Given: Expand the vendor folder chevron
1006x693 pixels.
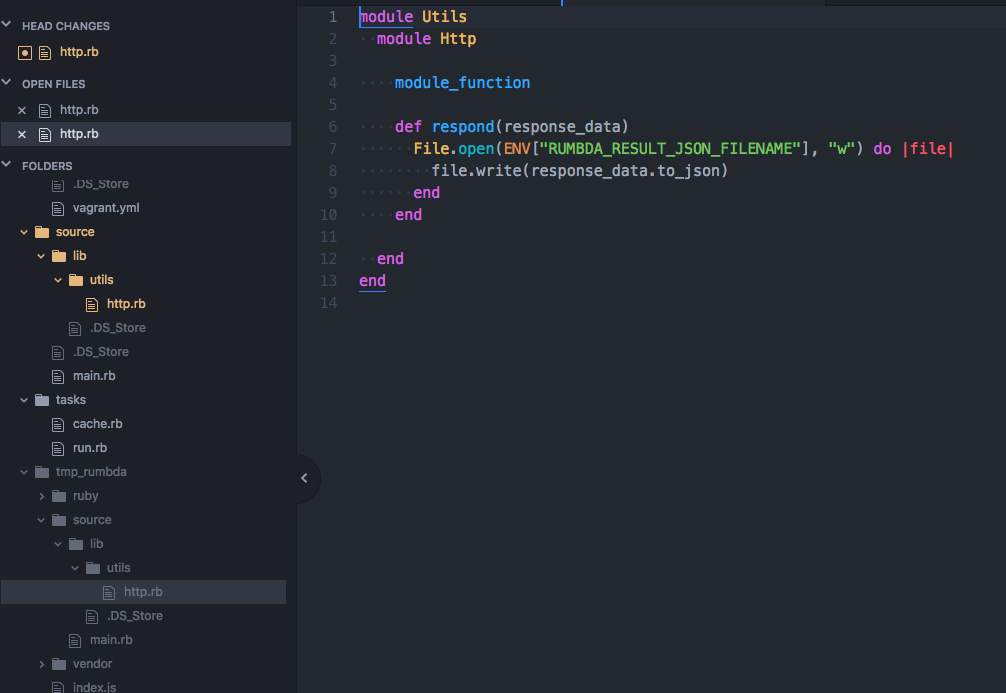Looking at the screenshot, I should coord(41,664).
